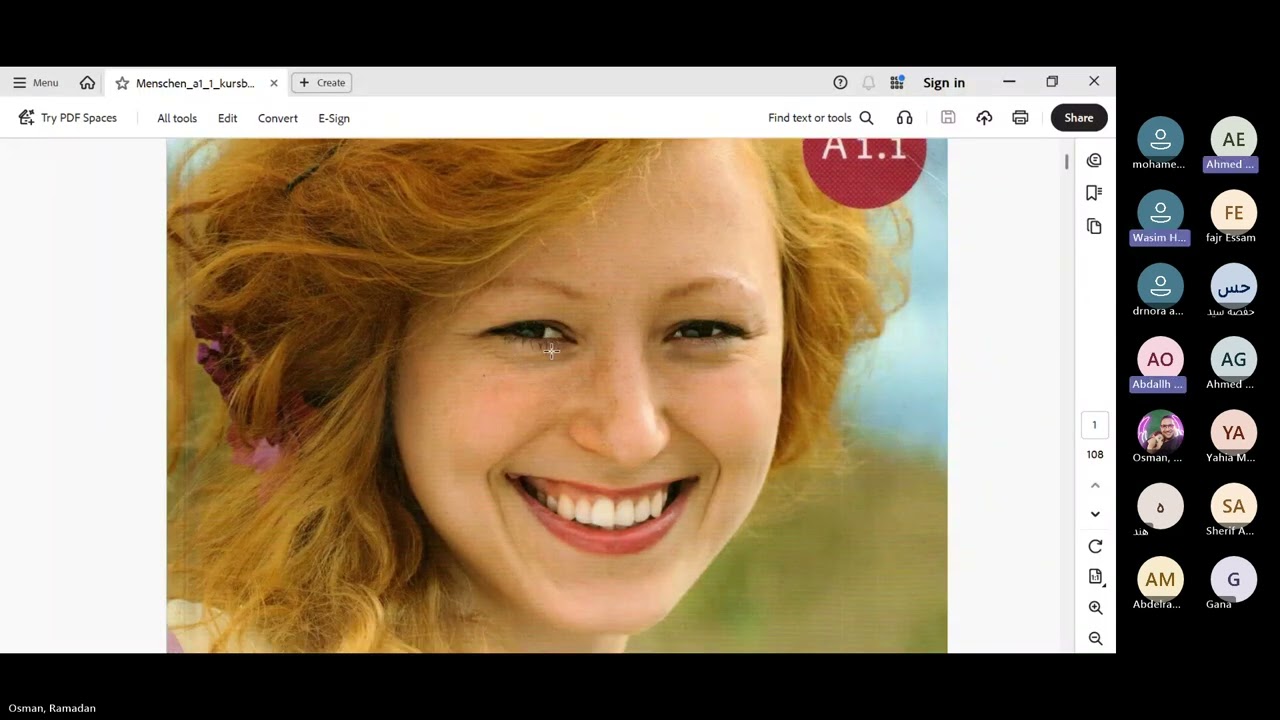Select participant avatar AO Abdallh
Screen dimensions: 1280x720
click(x=1160, y=360)
